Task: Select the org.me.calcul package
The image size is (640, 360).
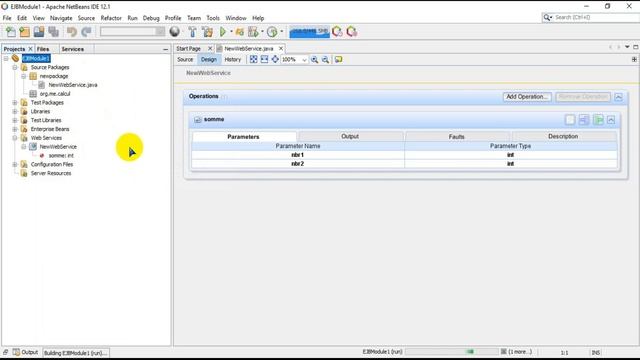Action: [55, 94]
